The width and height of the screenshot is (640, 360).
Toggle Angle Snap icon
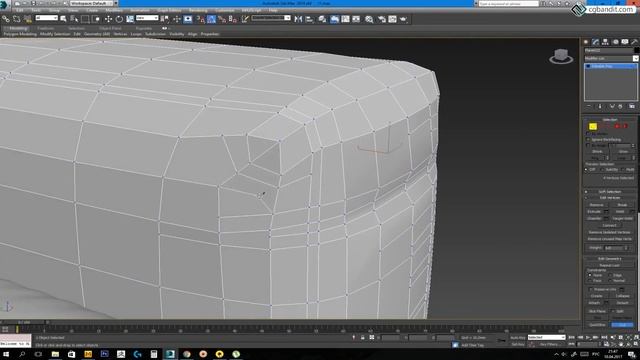(211, 19)
